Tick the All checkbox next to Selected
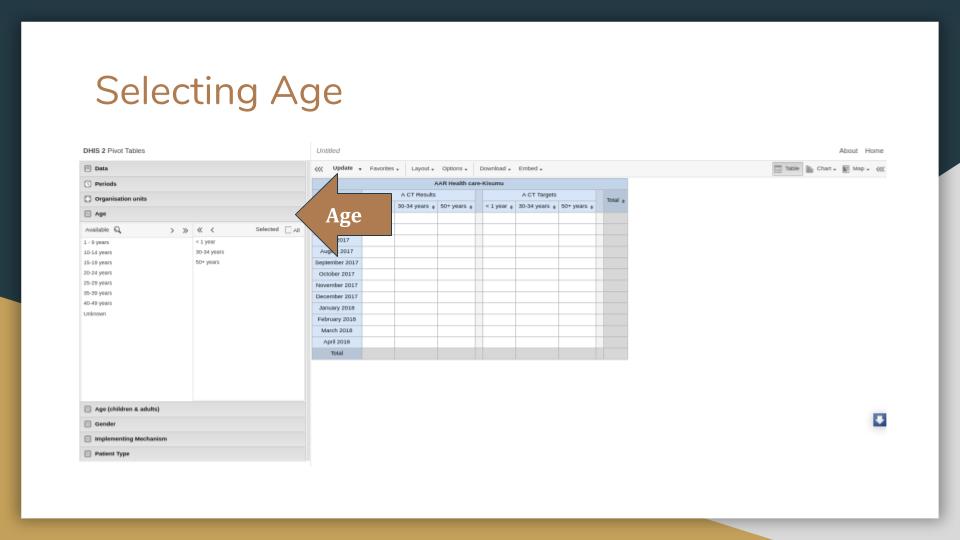The height and width of the screenshot is (540, 960). 288,230
